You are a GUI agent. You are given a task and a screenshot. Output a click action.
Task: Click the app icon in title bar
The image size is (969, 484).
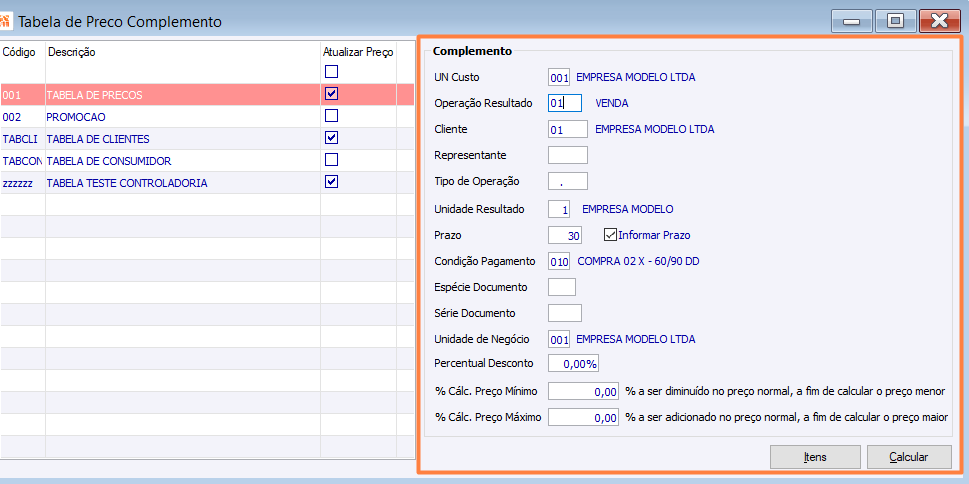pos(5,22)
